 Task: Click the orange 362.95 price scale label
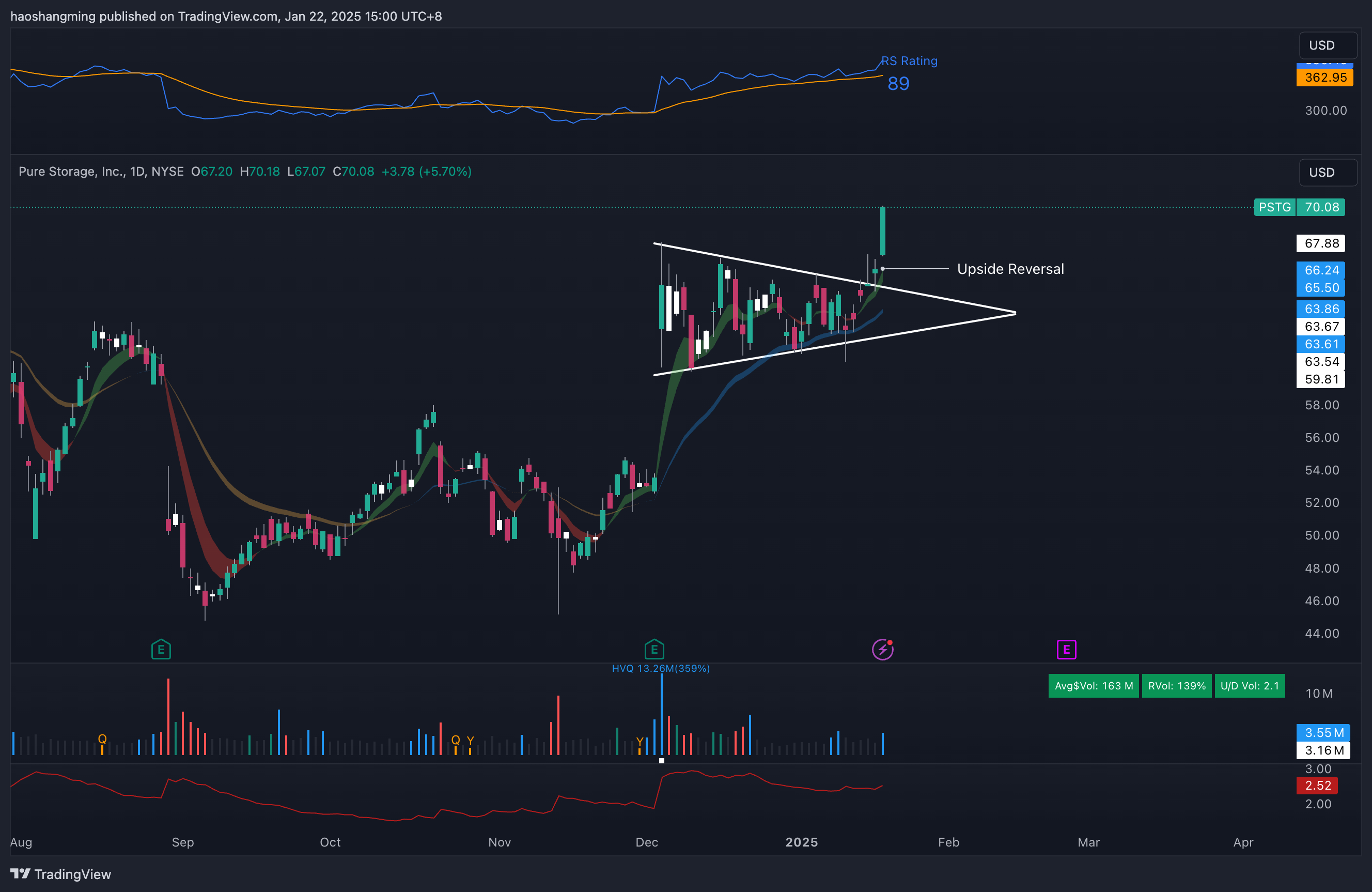[x=1324, y=78]
